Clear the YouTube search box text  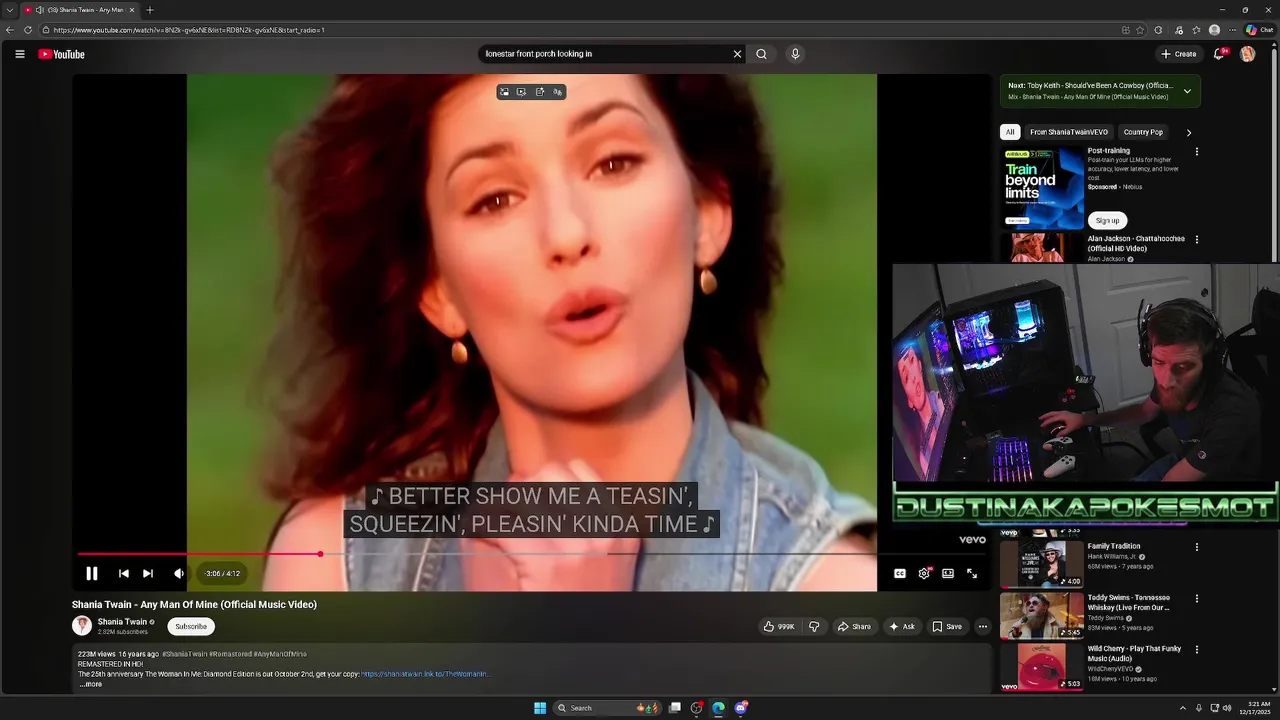point(737,54)
